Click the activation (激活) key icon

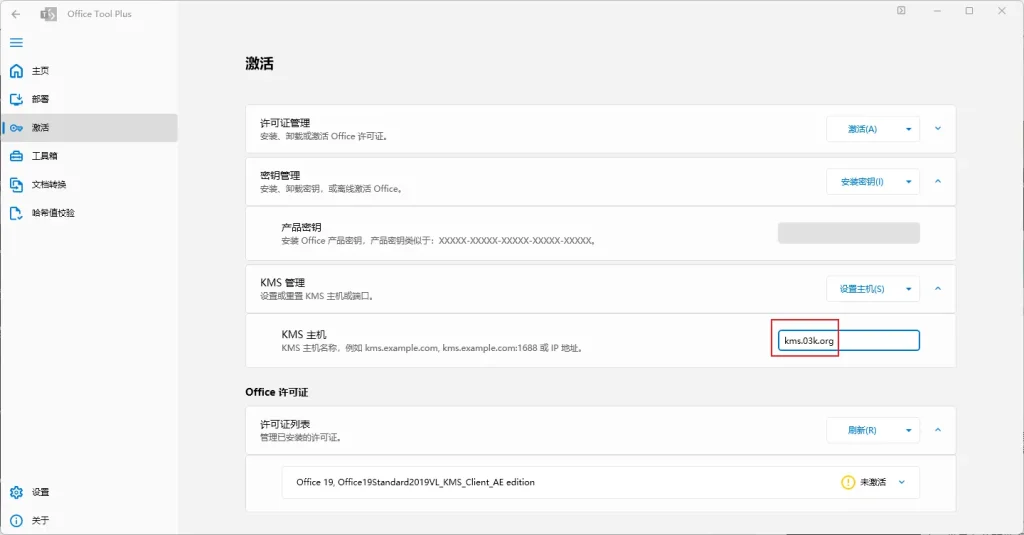point(16,127)
